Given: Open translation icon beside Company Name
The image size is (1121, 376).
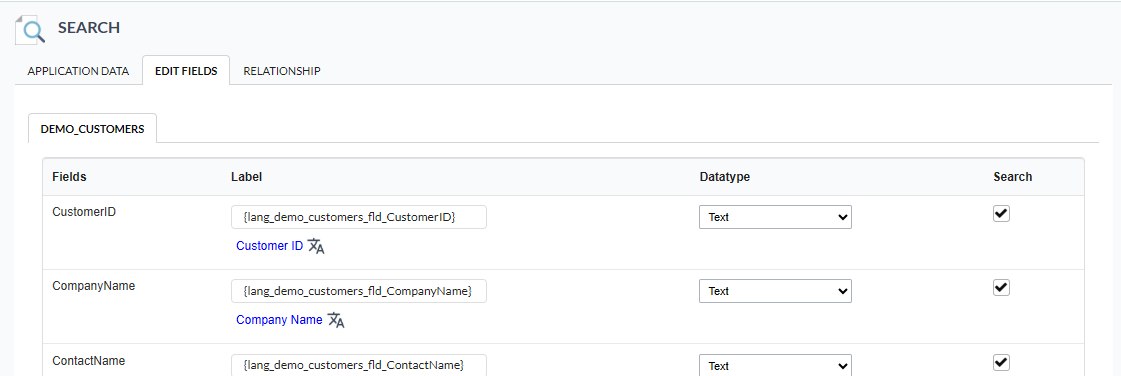Looking at the screenshot, I should [336, 320].
